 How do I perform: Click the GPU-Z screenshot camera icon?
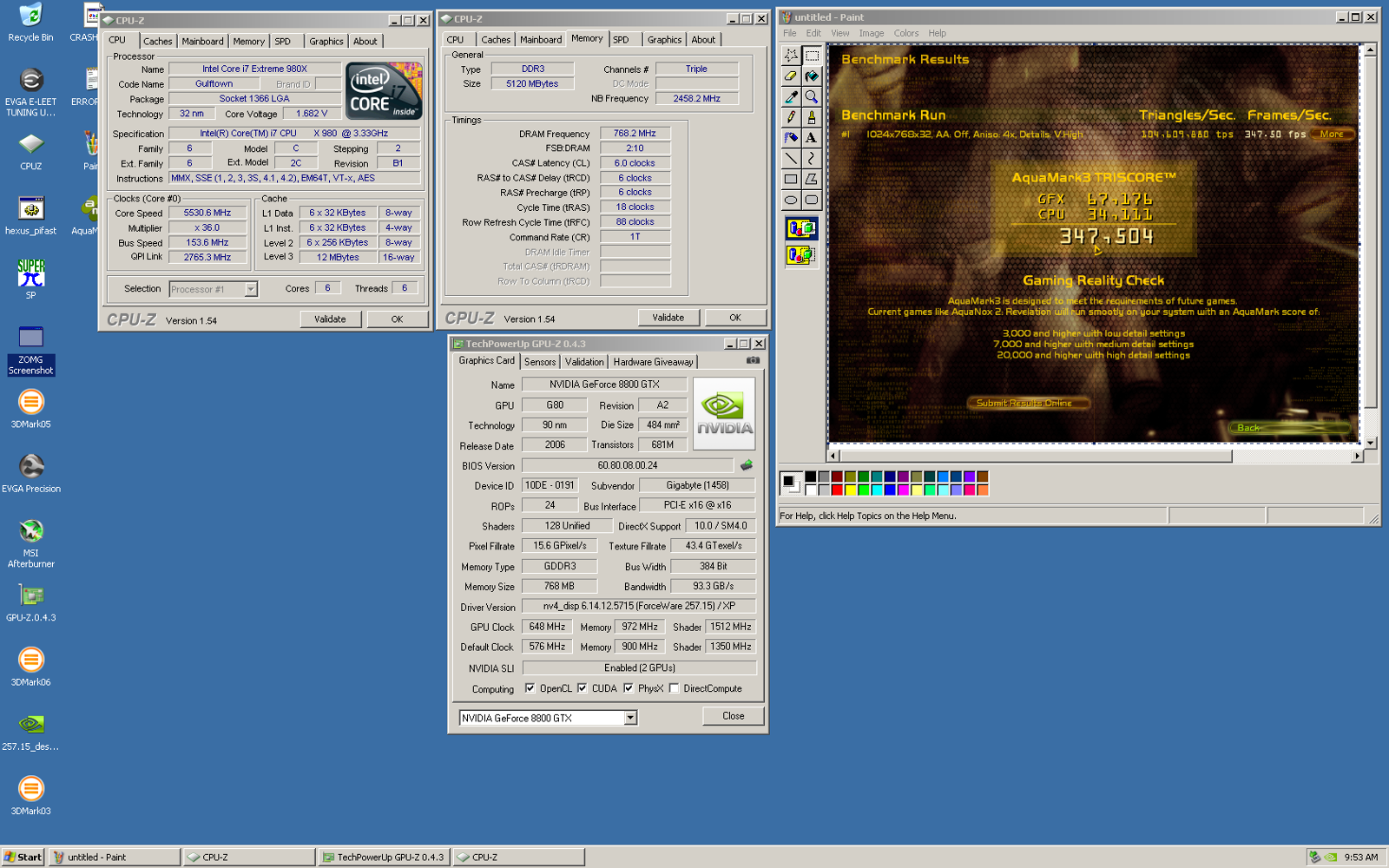(x=753, y=360)
